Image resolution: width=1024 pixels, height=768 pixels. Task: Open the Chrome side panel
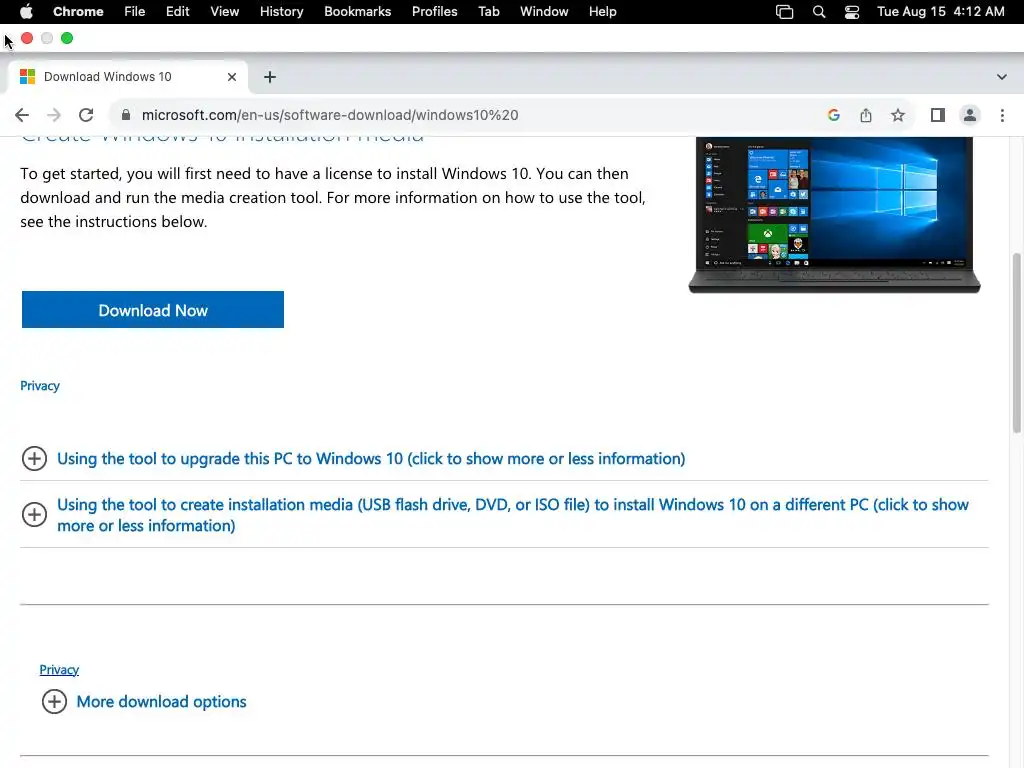click(938, 115)
